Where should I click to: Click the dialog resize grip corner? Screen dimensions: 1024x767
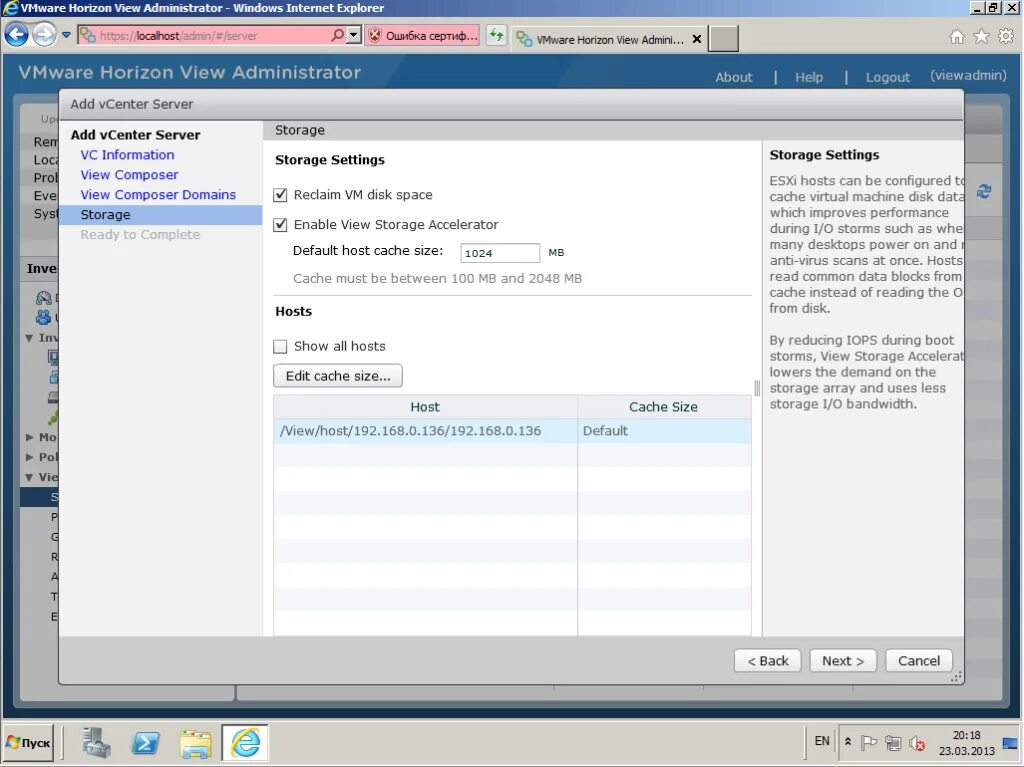click(x=957, y=677)
